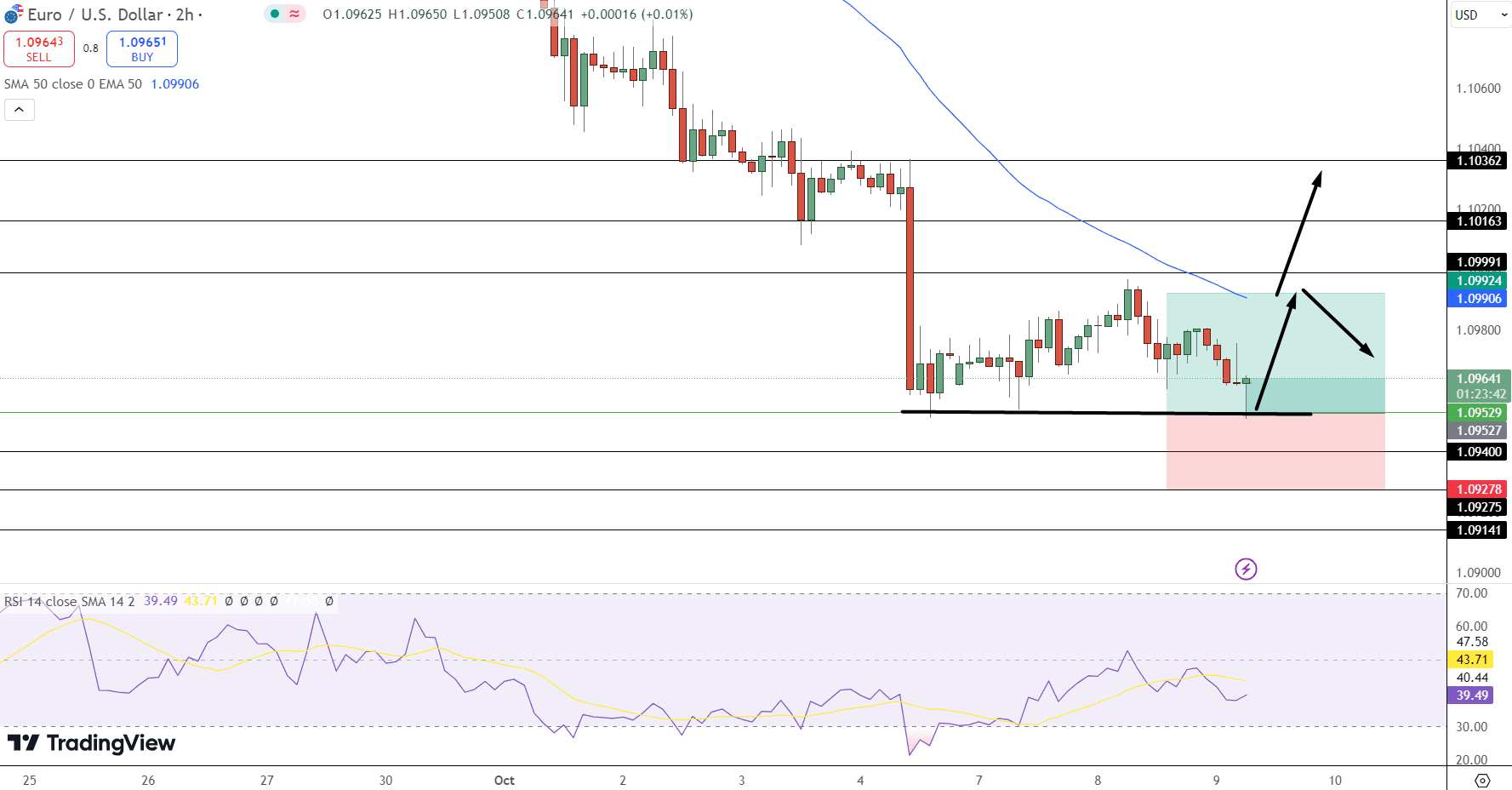This screenshot has height=790, width=1512.
Task: Click the red 1.09278 stop price label
Action: point(1478,489)
